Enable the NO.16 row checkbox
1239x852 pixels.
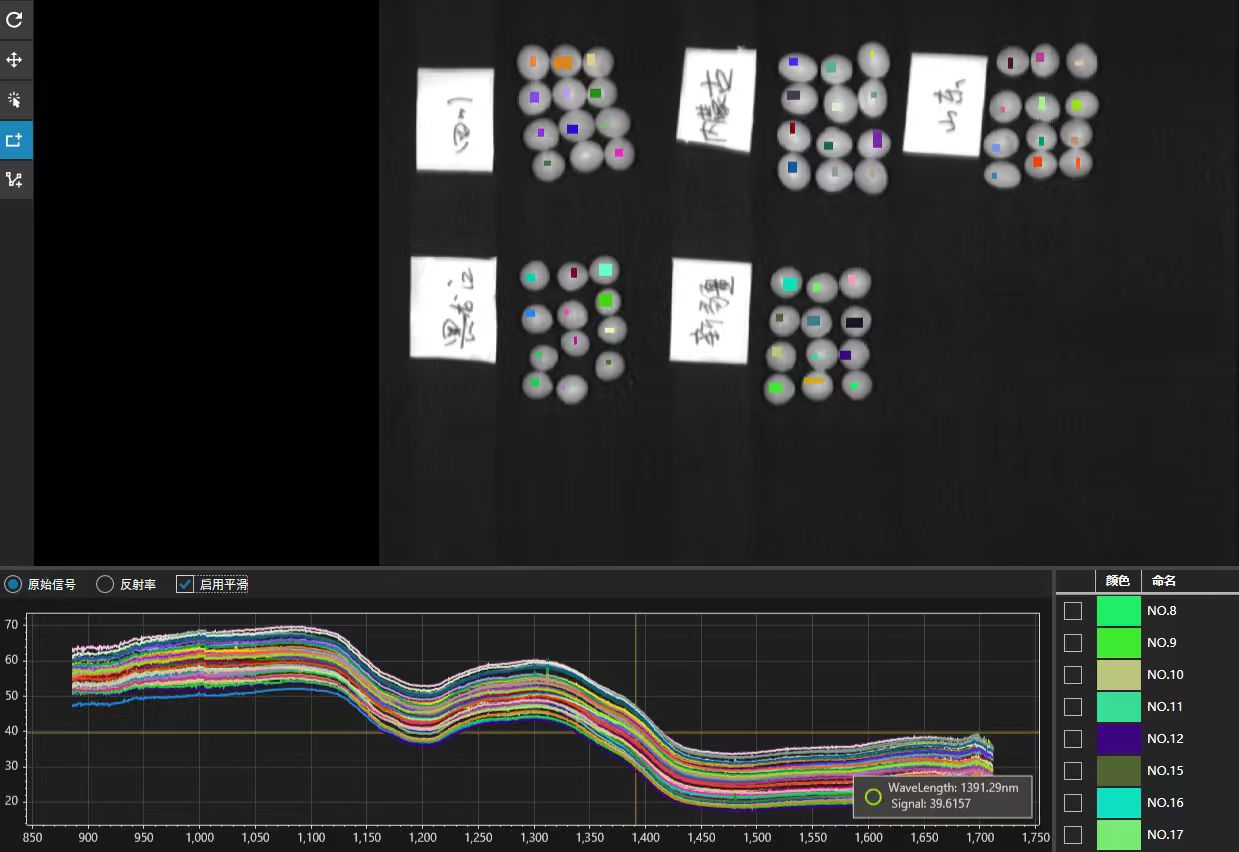coord(1072,803)
